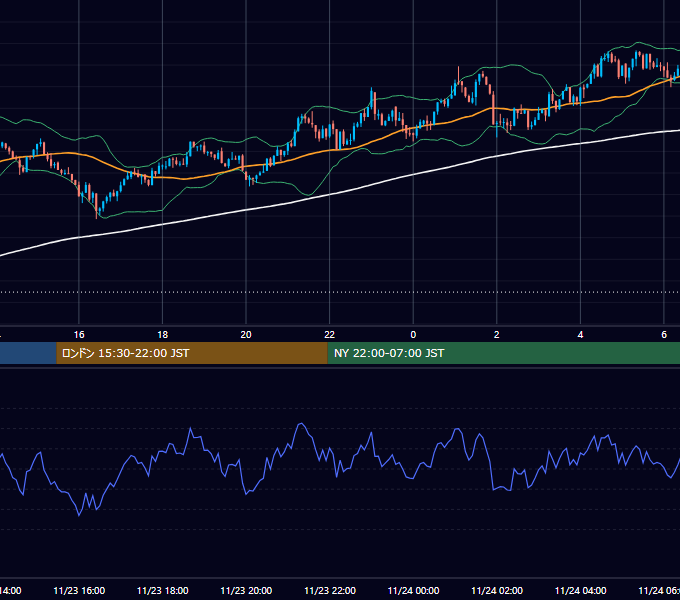The width and height of the screenshot is (680, 600).
Task: Click the 11/24 00:00 timestamp below the oscillator
Action: [413, 591]
